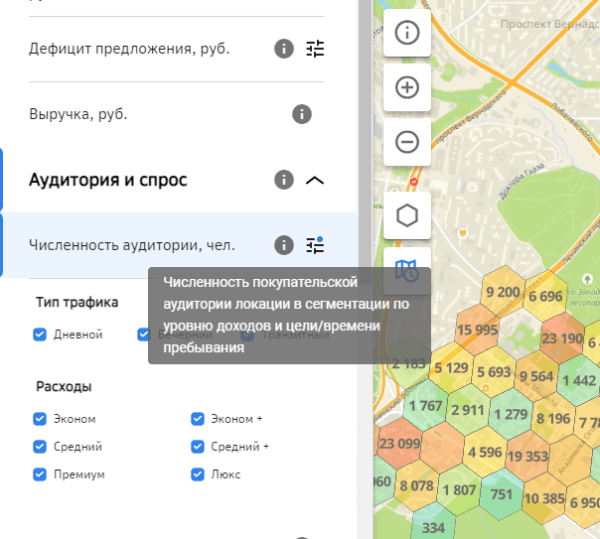Select Выручка, руб. row
600x539 pixels.
click(177, 114)
